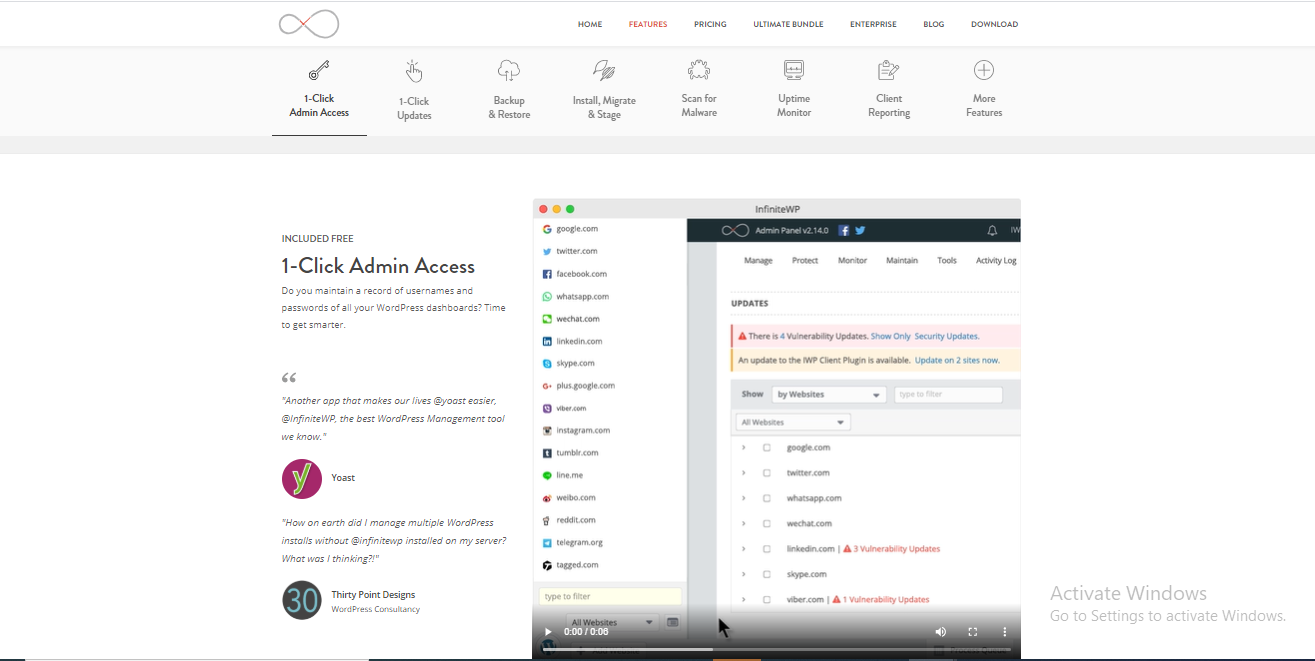
Task: Open the Show 'by Websites' dropdown
Action: point(828,395)
